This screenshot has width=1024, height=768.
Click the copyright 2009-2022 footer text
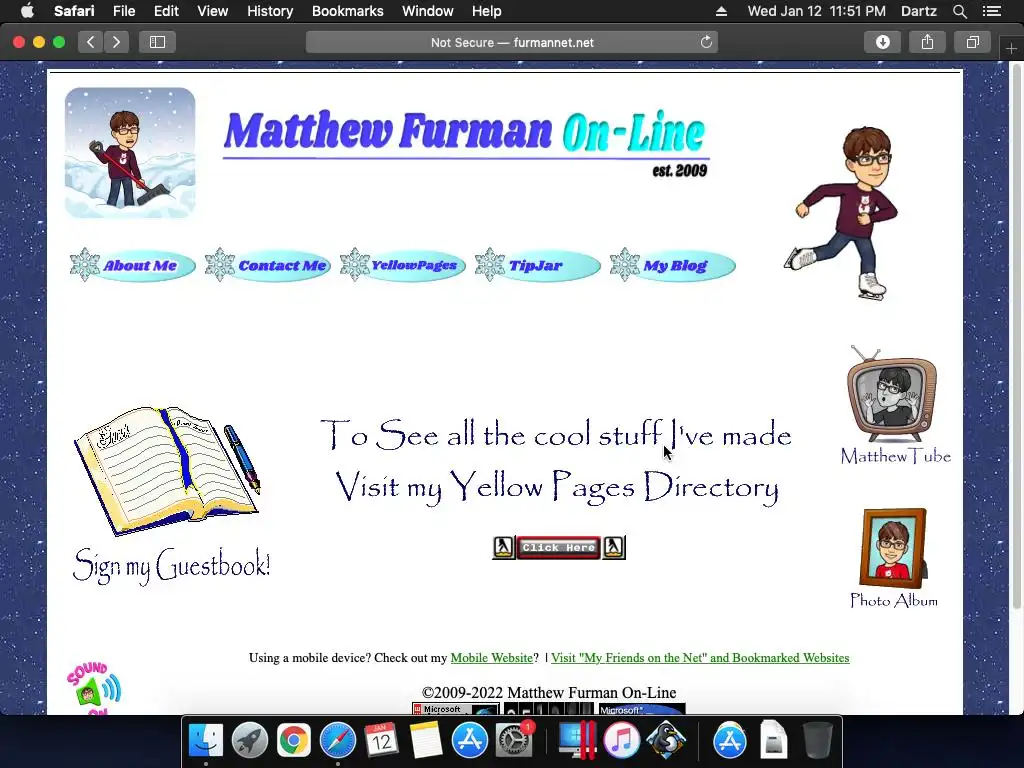pos(549,692)
